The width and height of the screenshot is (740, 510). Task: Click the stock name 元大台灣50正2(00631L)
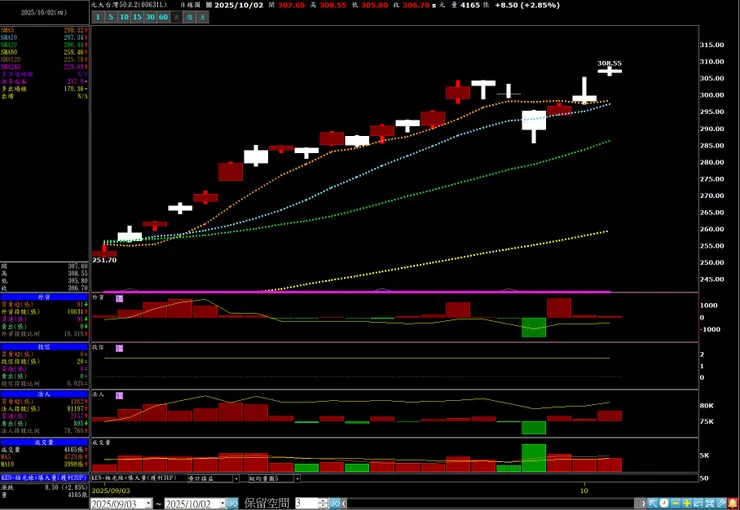click(x=129, y=5)
